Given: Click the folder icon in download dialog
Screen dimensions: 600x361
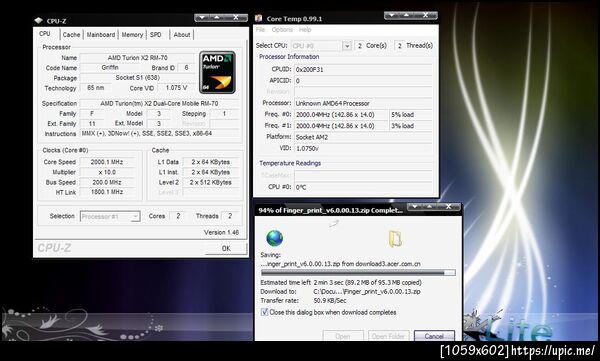Looking at the screenshot, I should coord(395,239).
